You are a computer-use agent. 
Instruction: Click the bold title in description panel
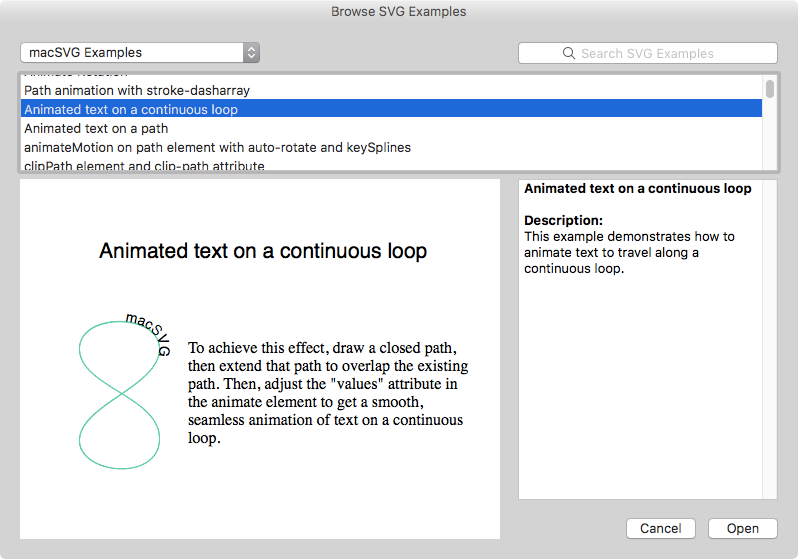pos(637,188)
